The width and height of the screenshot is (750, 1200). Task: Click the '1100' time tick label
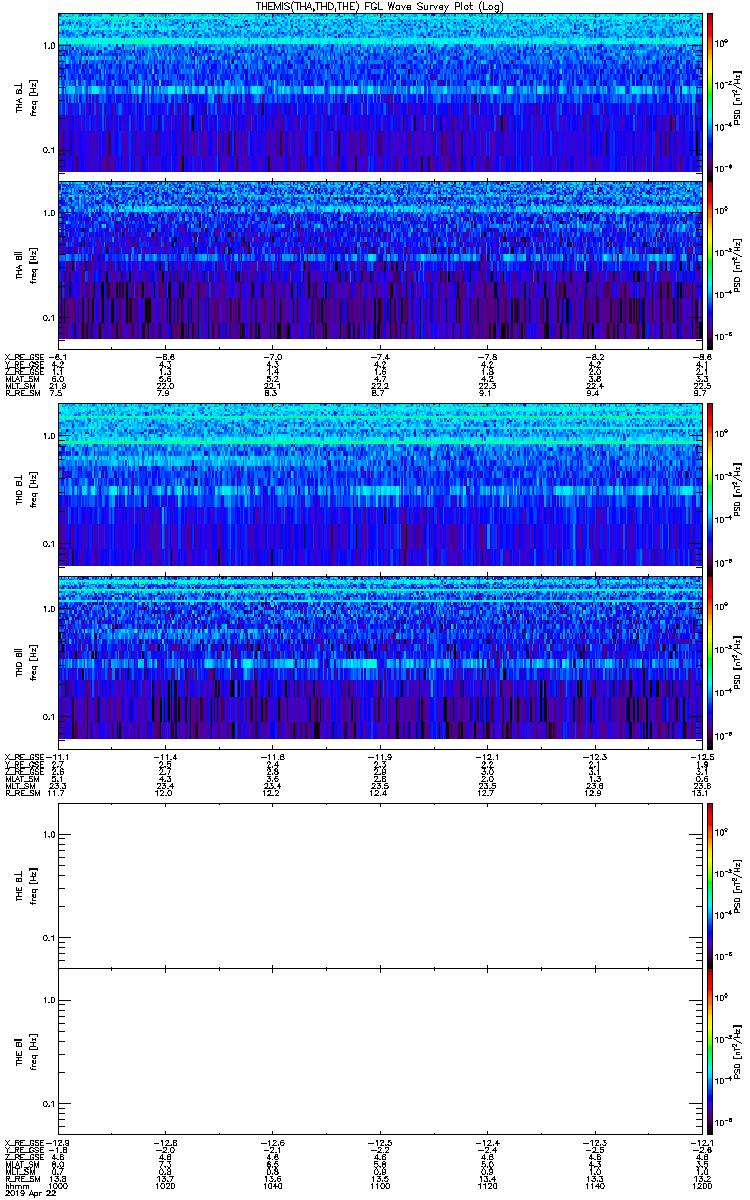pyautogui.click(x=379, y=1187)
